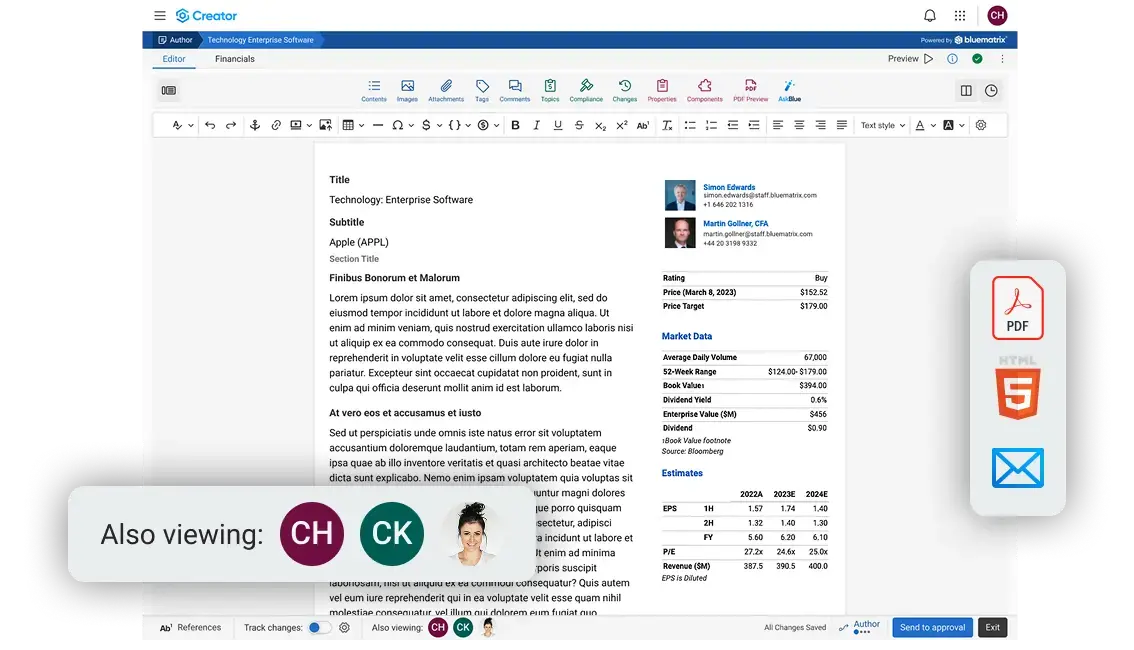Screen dimensions: 1134x650
Task: Apply strikethrough formatting
Action: [x=579, y=125]
